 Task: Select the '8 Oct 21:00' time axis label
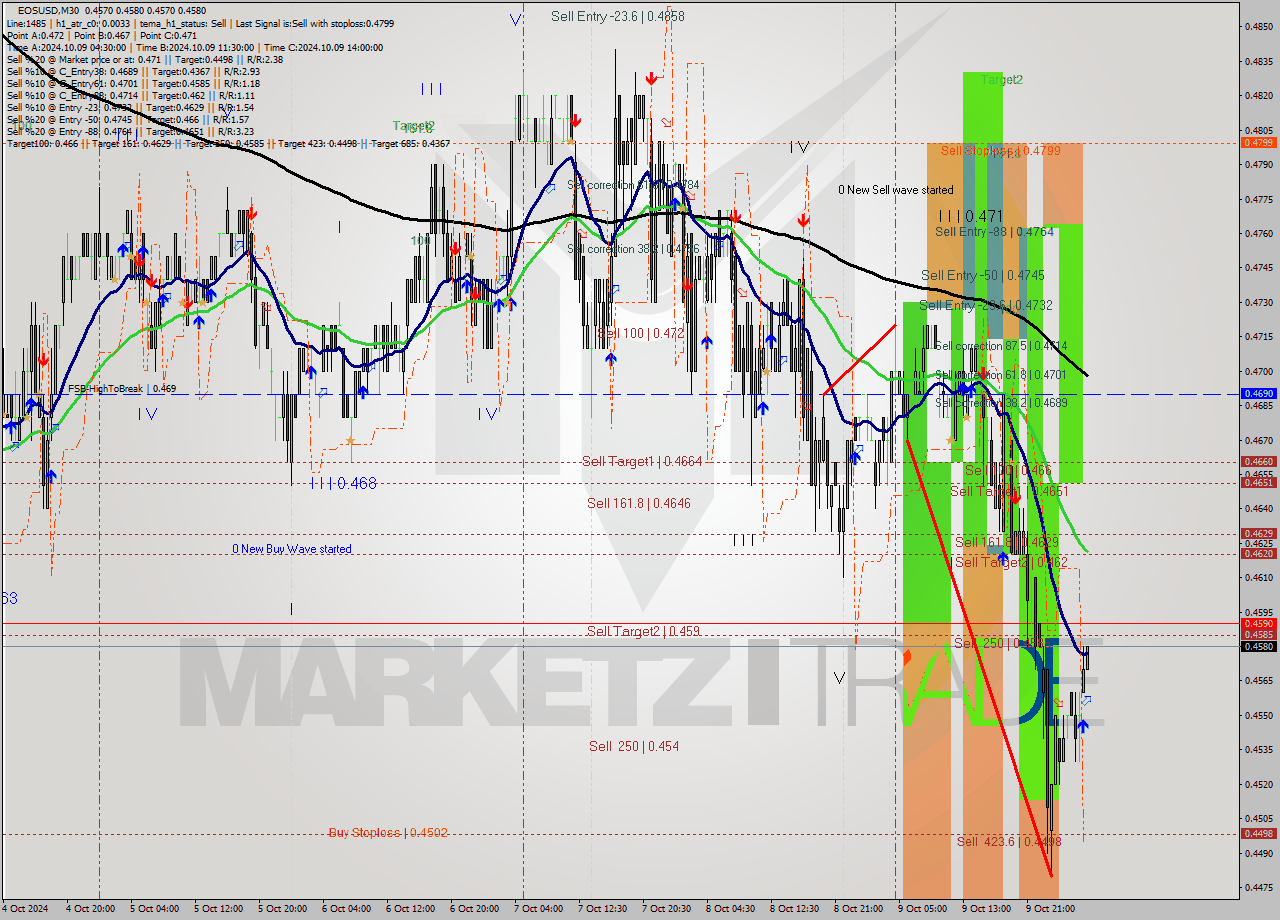(861, 909)
